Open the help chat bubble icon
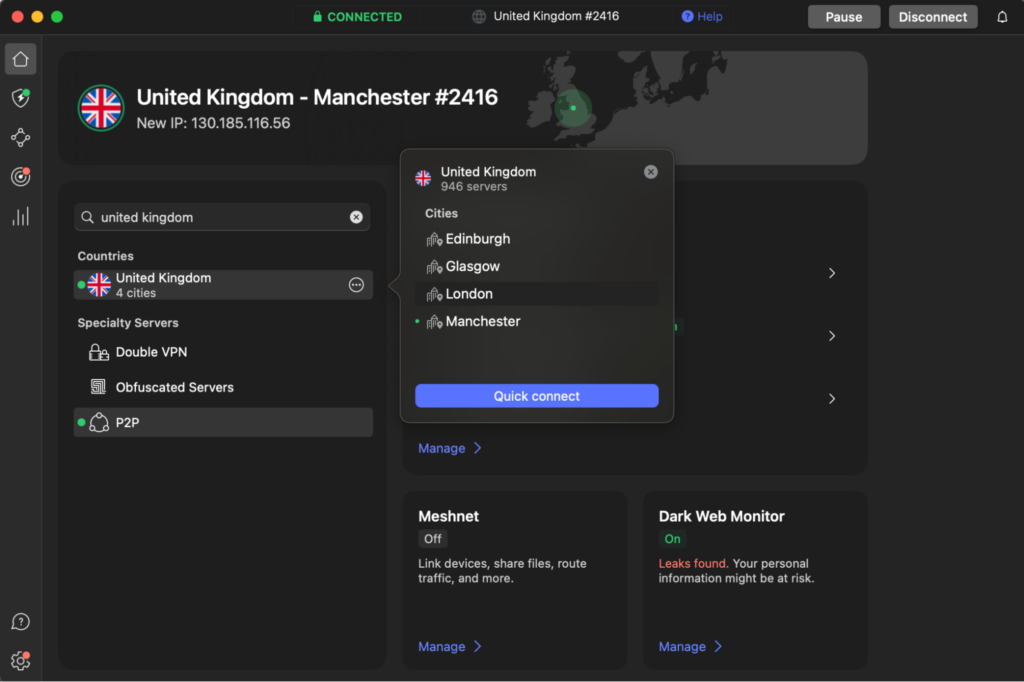1024x682 pixels. (20, 622)
